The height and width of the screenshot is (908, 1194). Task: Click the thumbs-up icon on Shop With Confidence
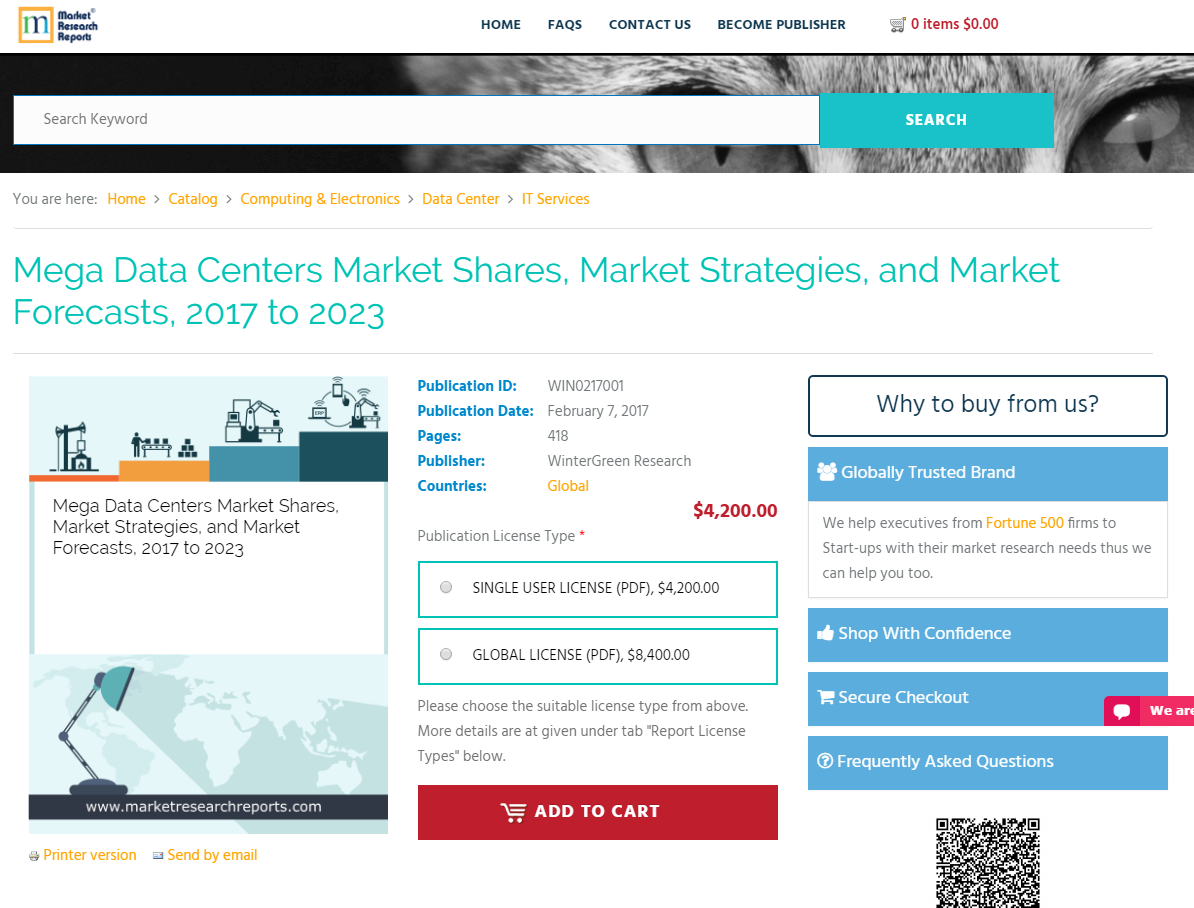824,633
